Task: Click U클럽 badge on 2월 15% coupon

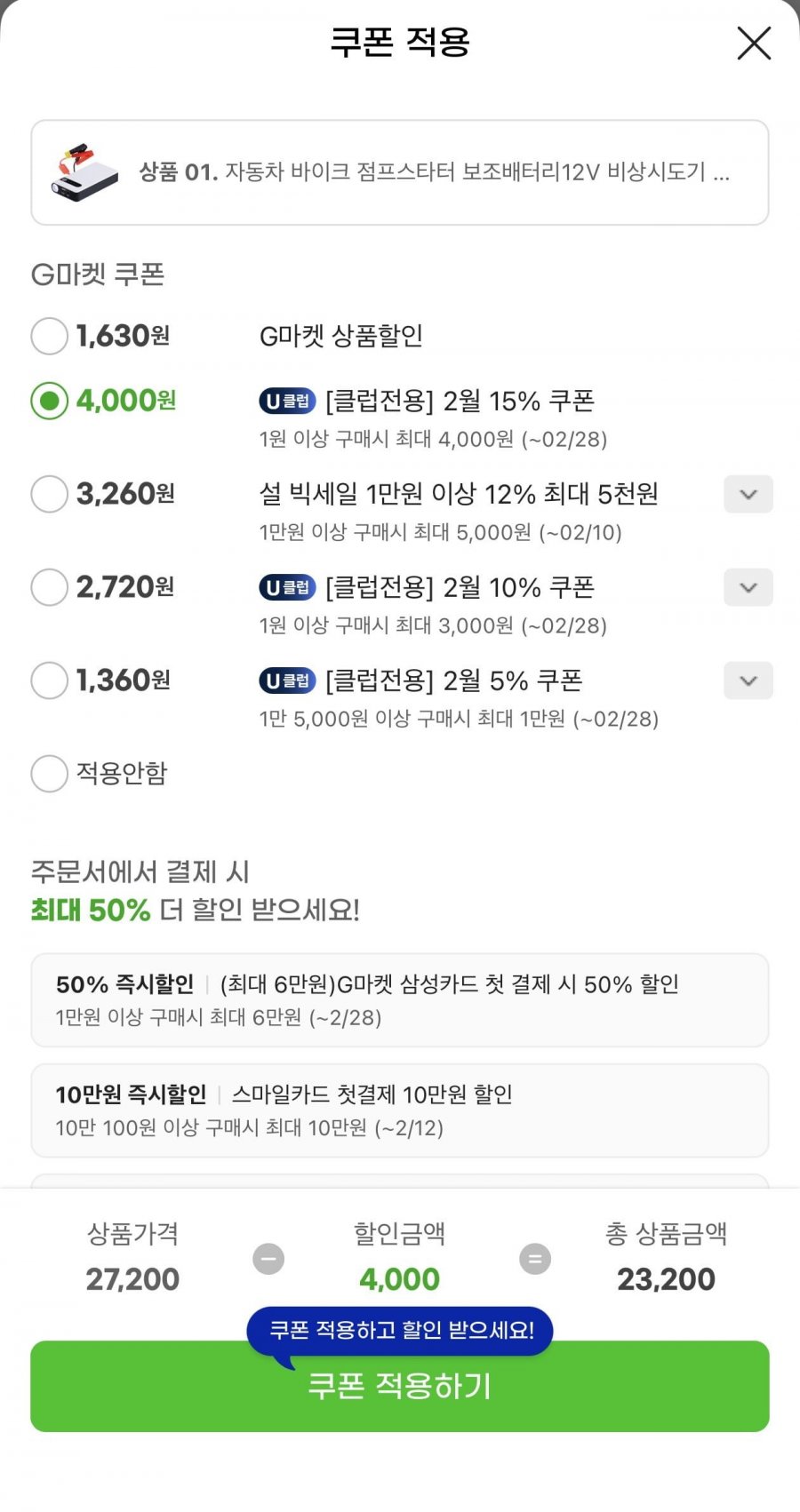Action: 287,402
